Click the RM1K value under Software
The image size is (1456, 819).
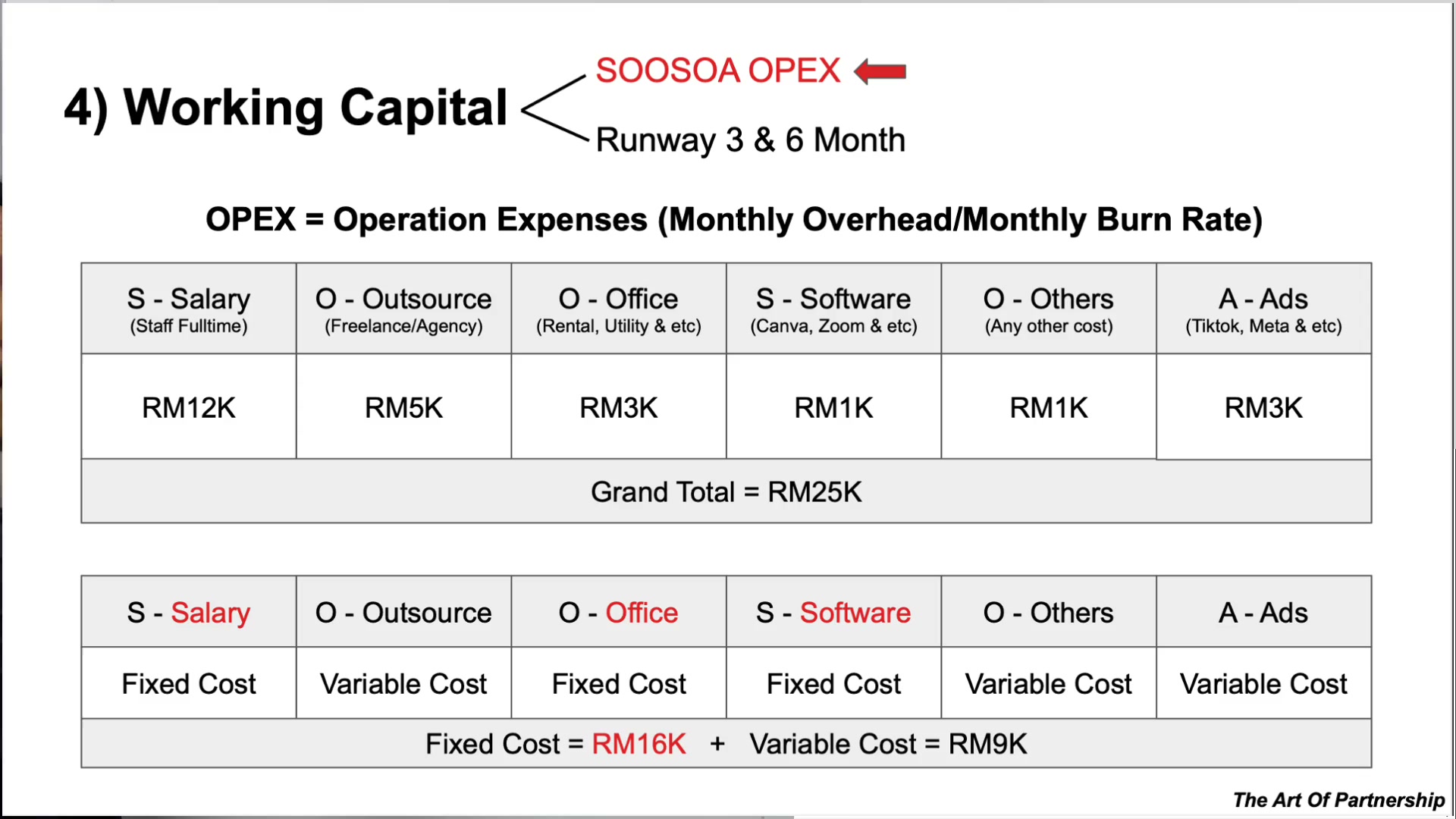click(833, 408)
